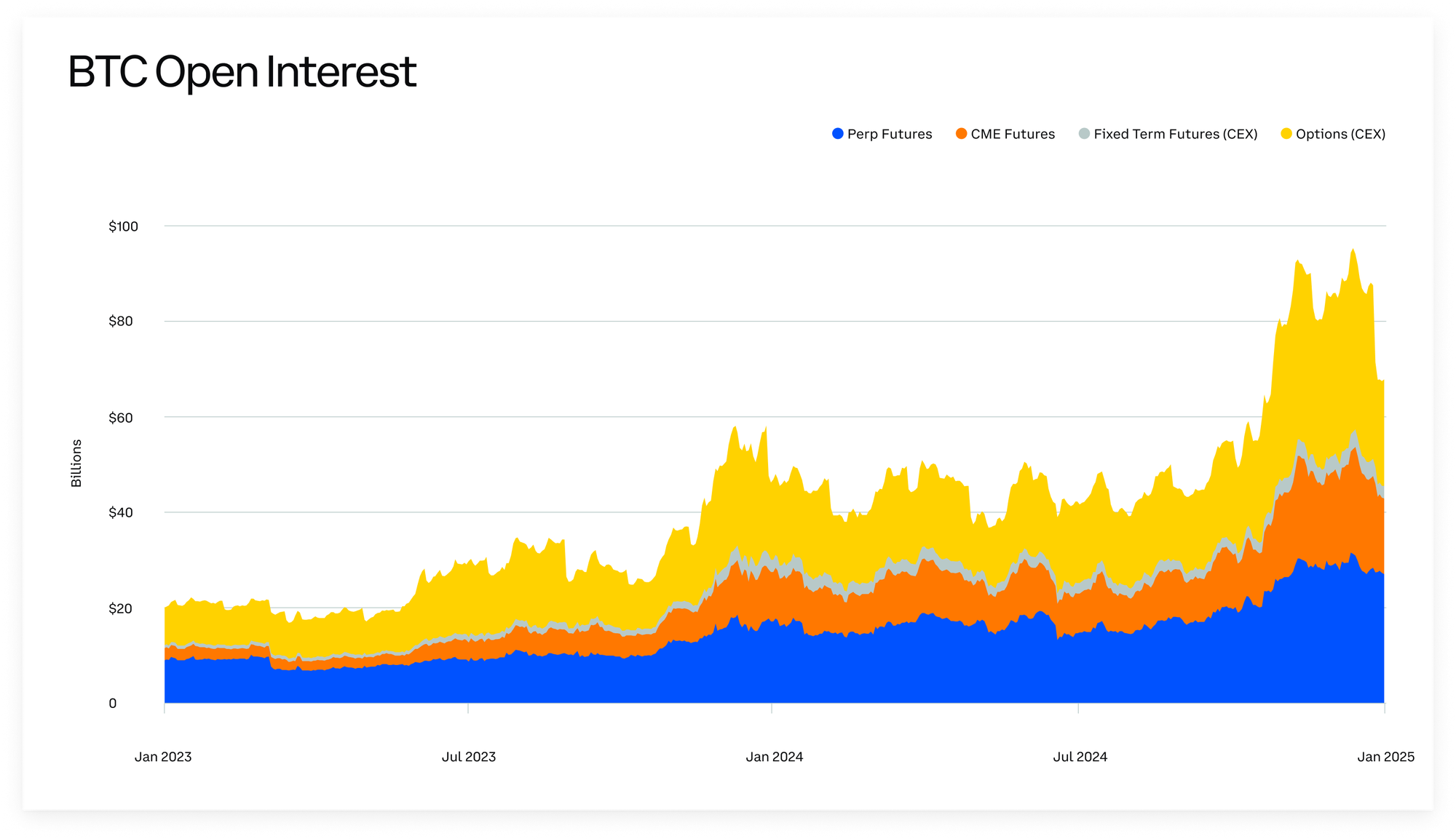This screenshot has width=1456, height=839.
Task: Click the gray Fixed Term Futures legend dot
Action: (x=1084, y=134)
